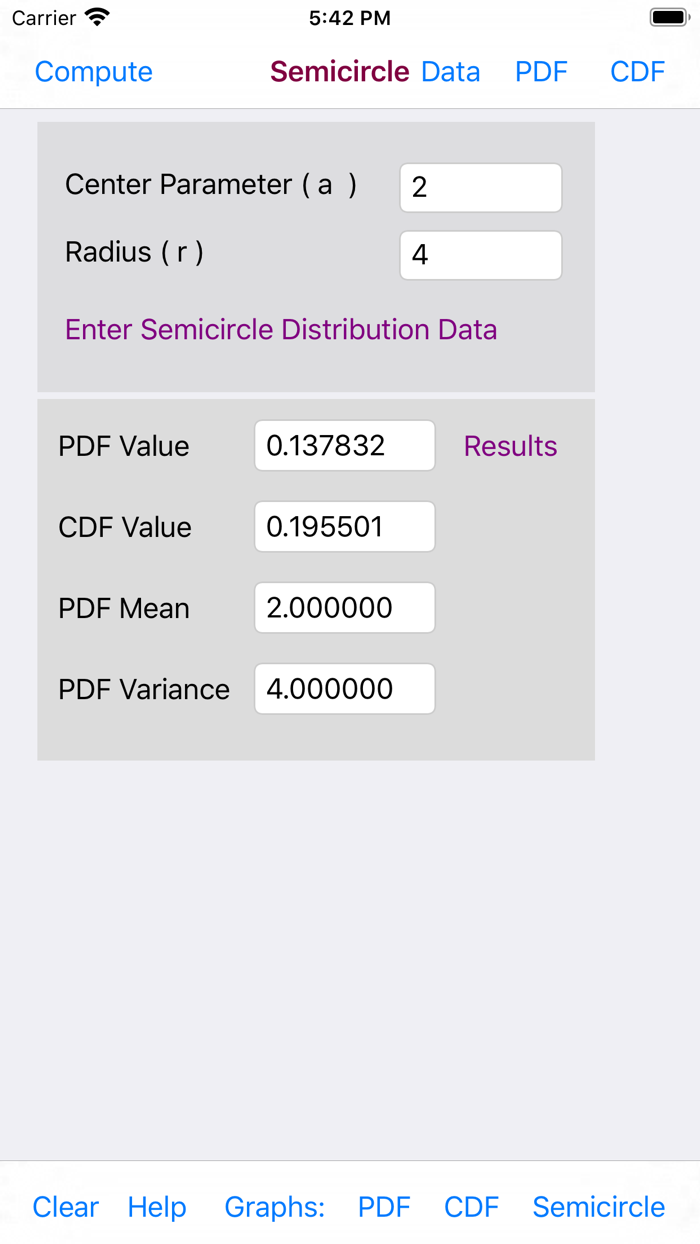Tap the Enter Semicircle Distribution Data label
Screen dimensions: 700x1244
pyautogui.click(x=281, y=330)
